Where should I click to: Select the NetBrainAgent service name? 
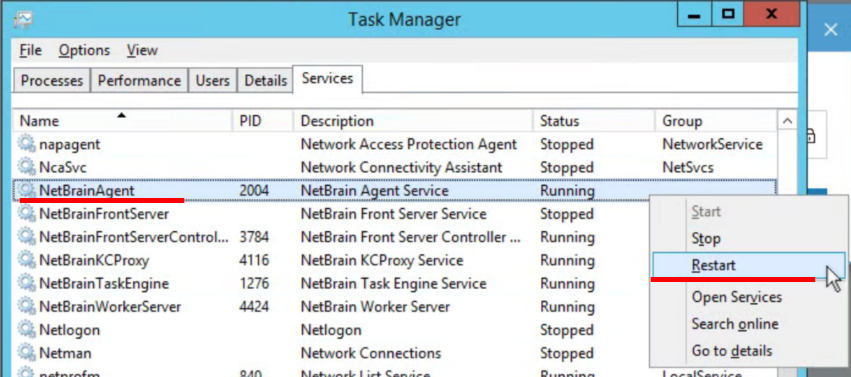click(x=87, y=190)
